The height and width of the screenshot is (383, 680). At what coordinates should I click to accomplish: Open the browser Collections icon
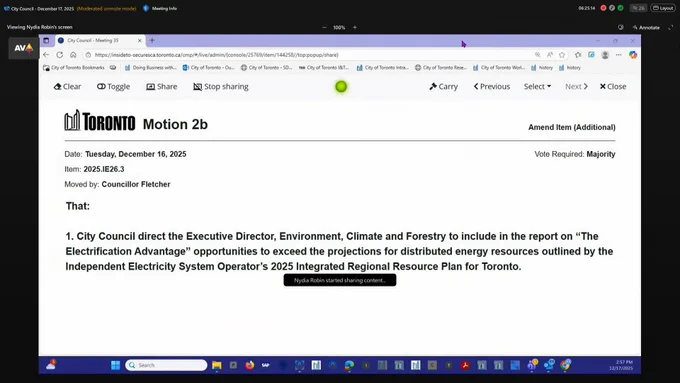pos(591,55)
